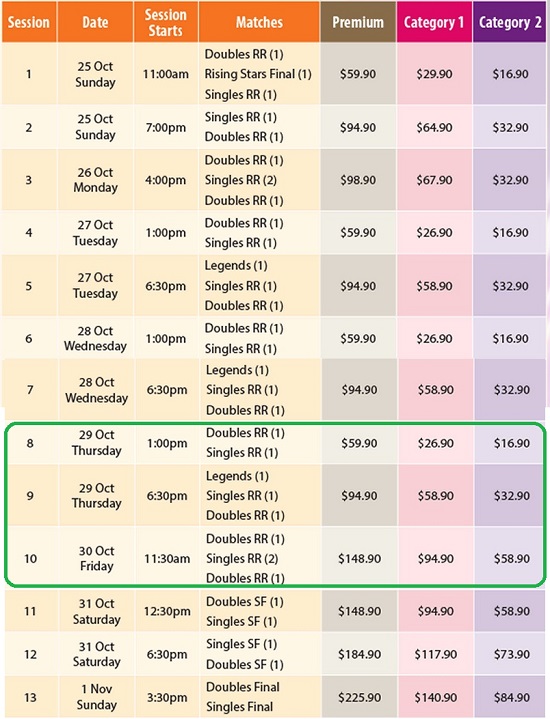Click the 11:30am session start time
550x719 pixels.
[x=167, y=559]
